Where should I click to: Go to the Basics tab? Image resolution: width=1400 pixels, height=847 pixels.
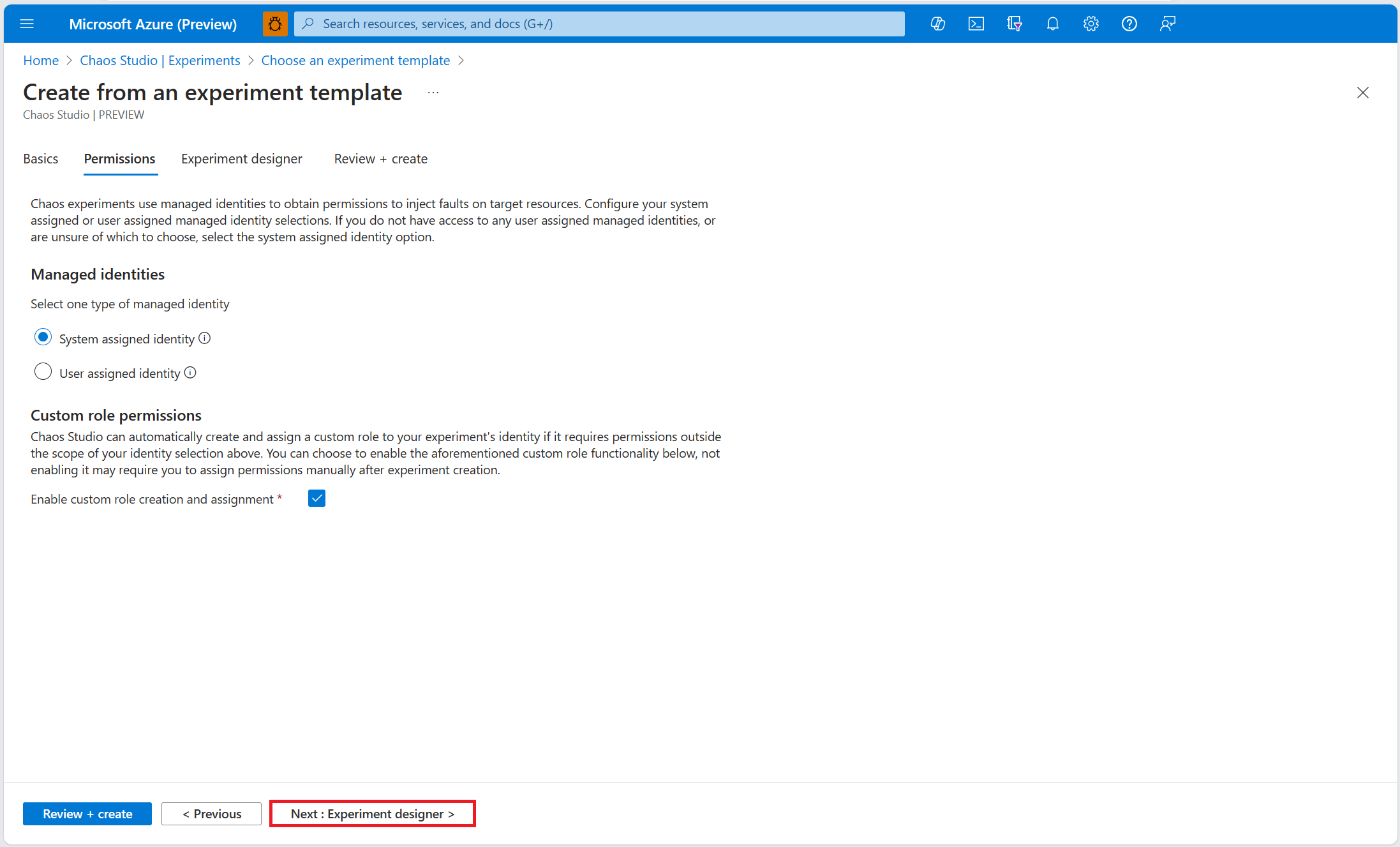[40, 158]
